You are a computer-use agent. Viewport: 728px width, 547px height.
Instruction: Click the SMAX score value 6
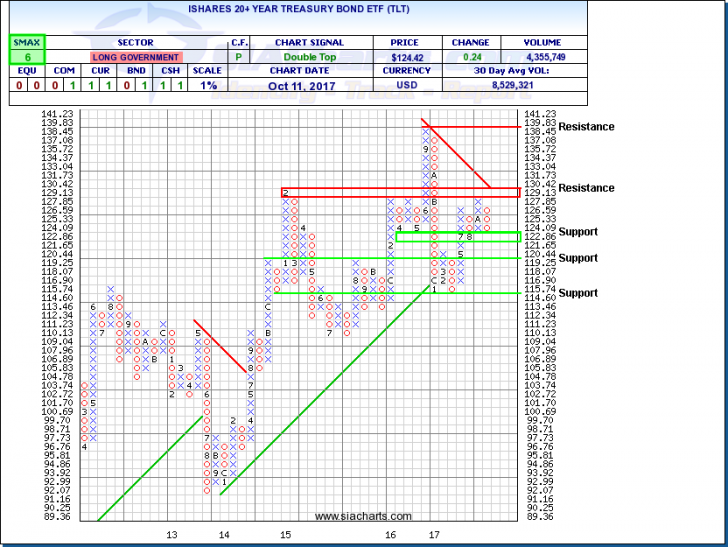(x=21, y=59)
